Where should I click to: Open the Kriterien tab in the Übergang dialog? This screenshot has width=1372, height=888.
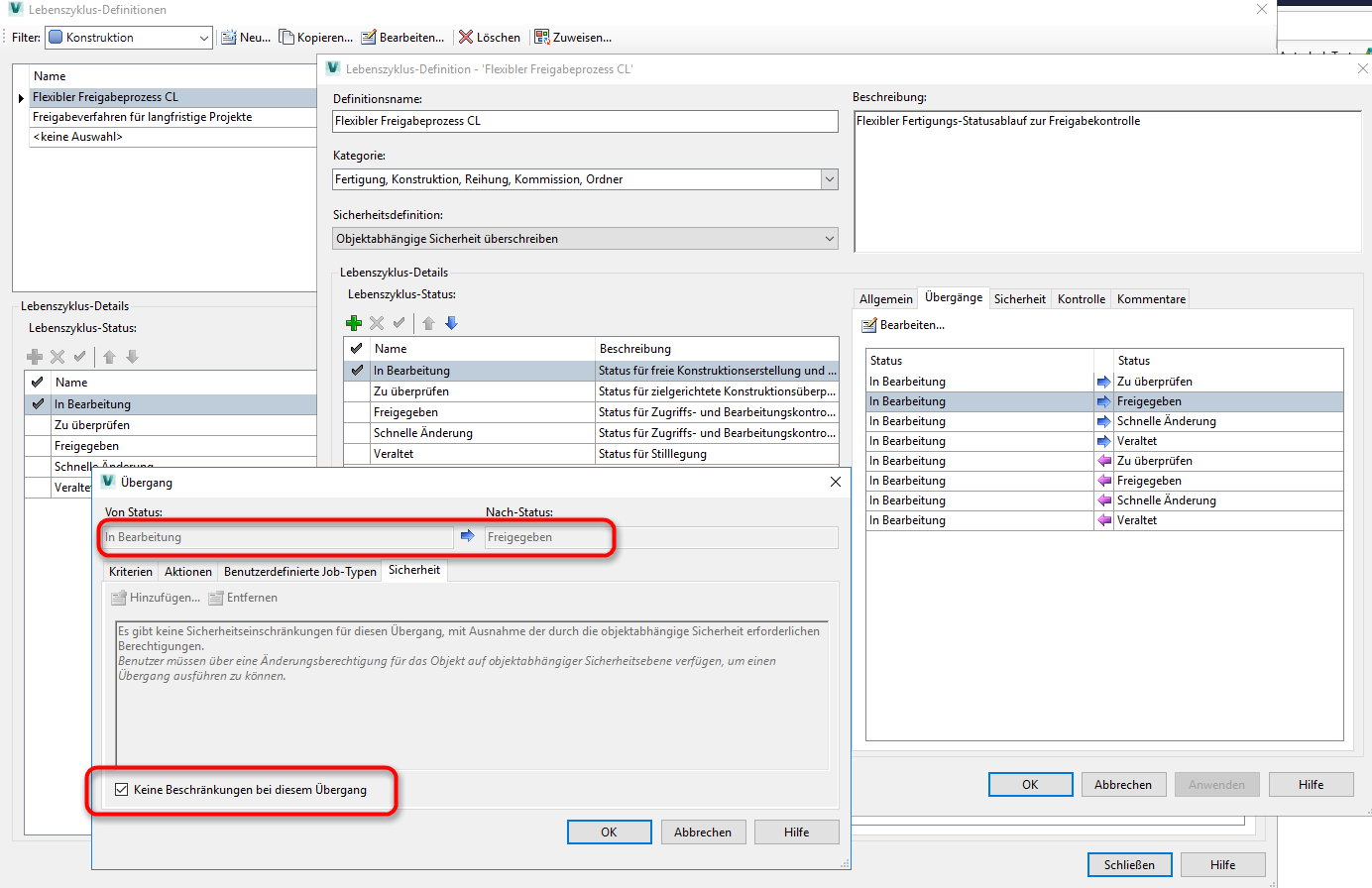point(130,571)
